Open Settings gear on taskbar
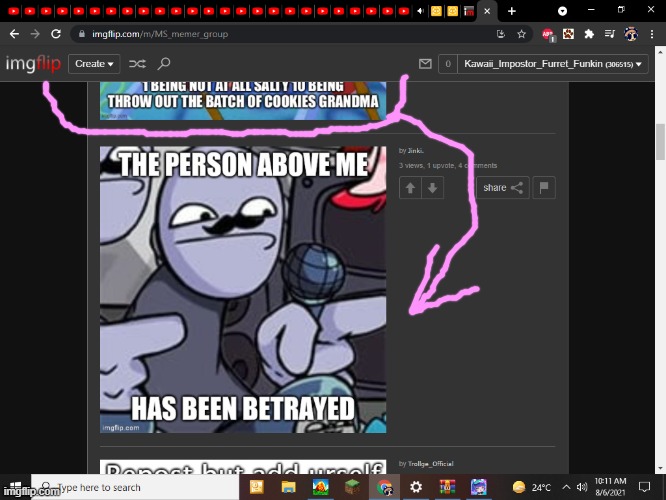 tap(416, 487)
